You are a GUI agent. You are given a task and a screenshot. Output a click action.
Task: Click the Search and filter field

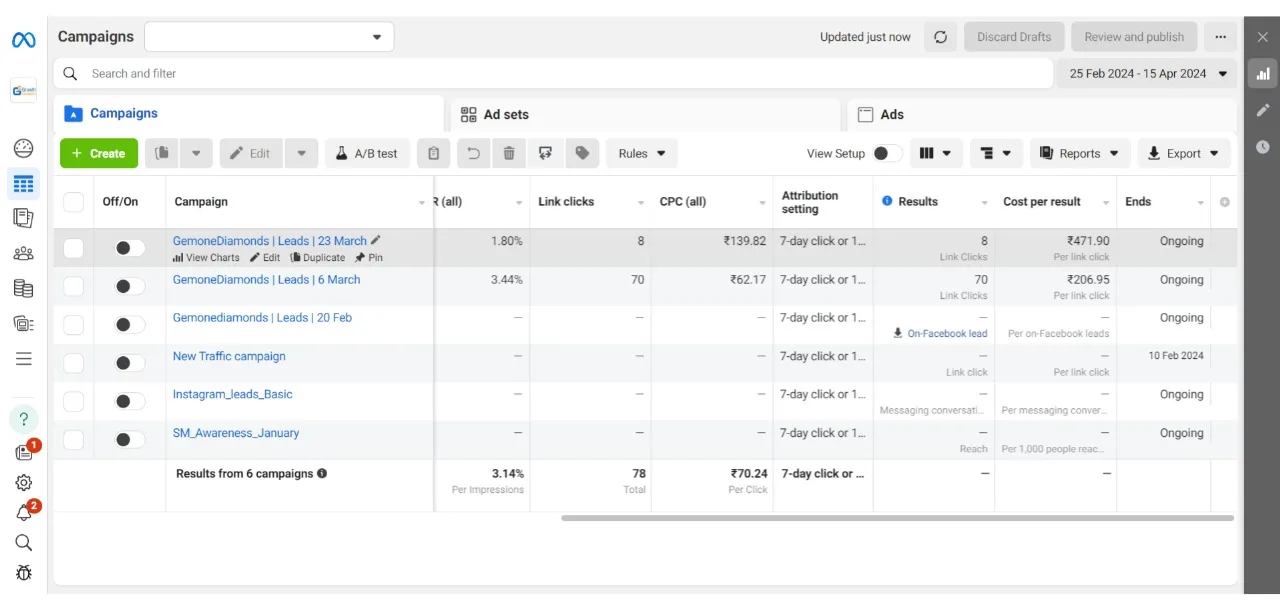(553, 73)
